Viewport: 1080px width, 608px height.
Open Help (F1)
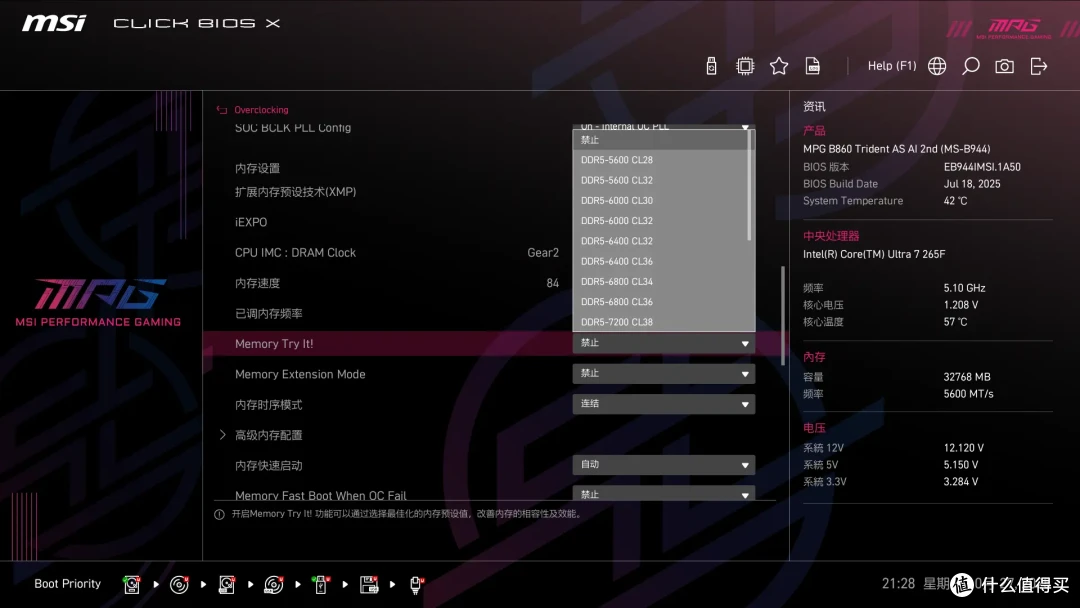tap(892, 66)
